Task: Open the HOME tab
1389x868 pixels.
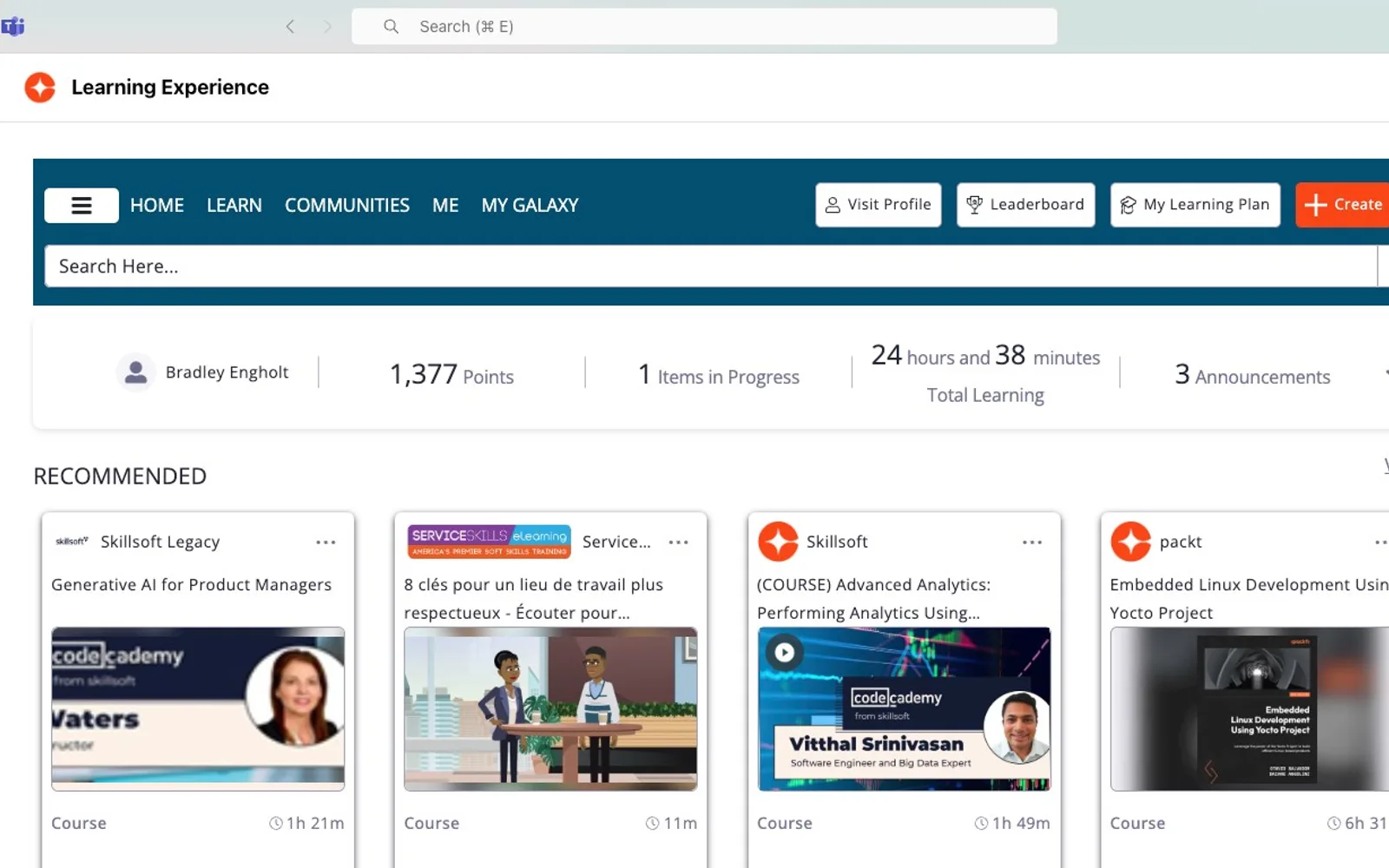Action: (157, 206)
